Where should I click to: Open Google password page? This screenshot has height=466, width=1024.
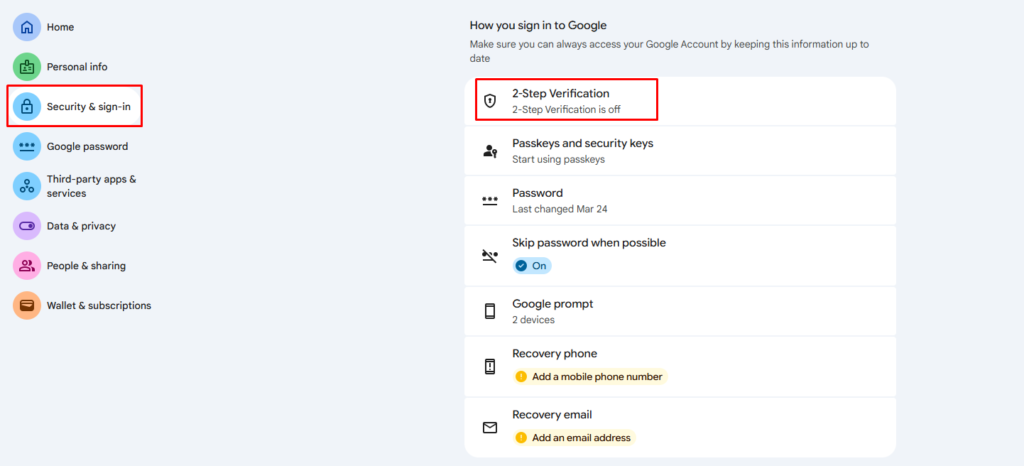tap(87, 146)
